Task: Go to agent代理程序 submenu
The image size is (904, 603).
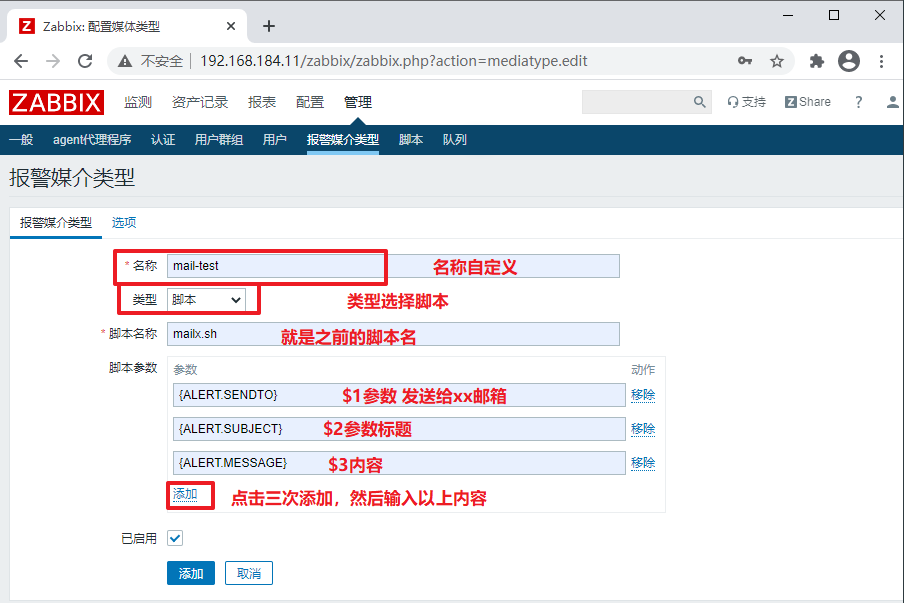Action: click(x=92, y=140)
